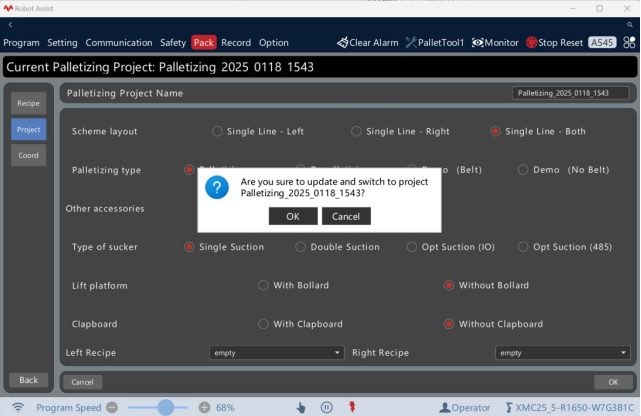Select Single Line - Left layout

[217, 131]
